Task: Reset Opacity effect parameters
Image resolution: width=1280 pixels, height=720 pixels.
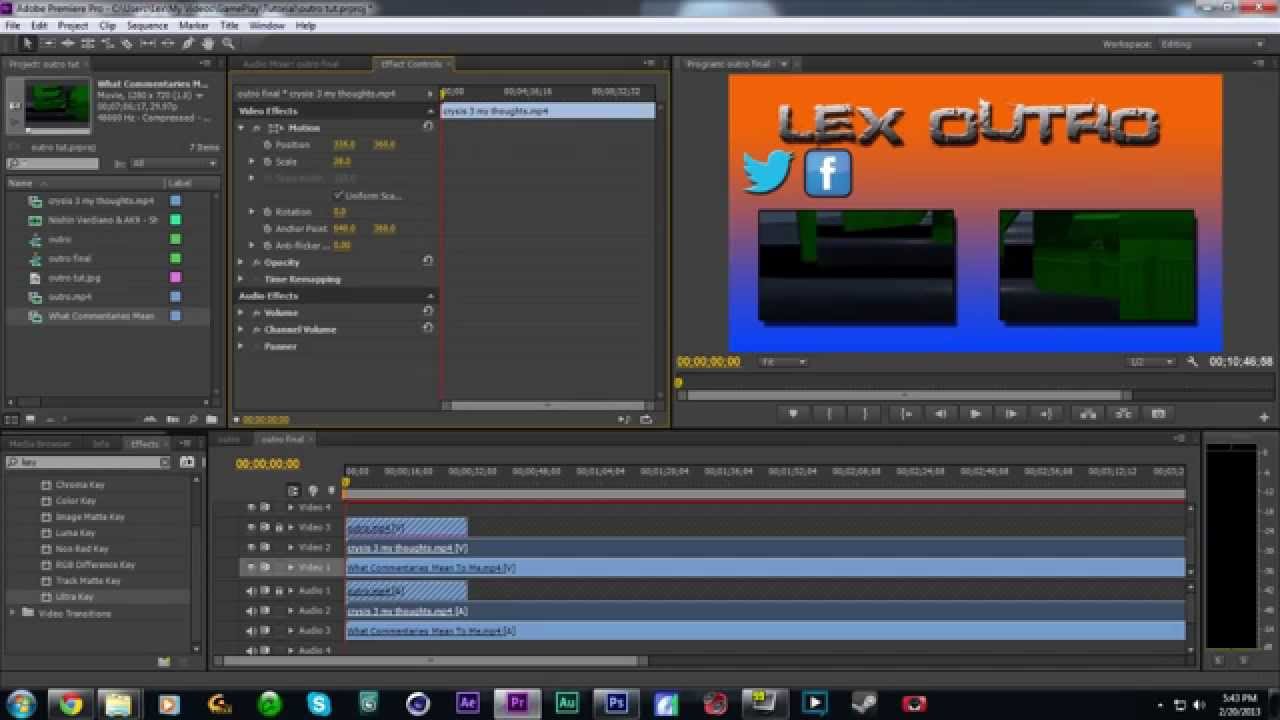Action: 428,261
